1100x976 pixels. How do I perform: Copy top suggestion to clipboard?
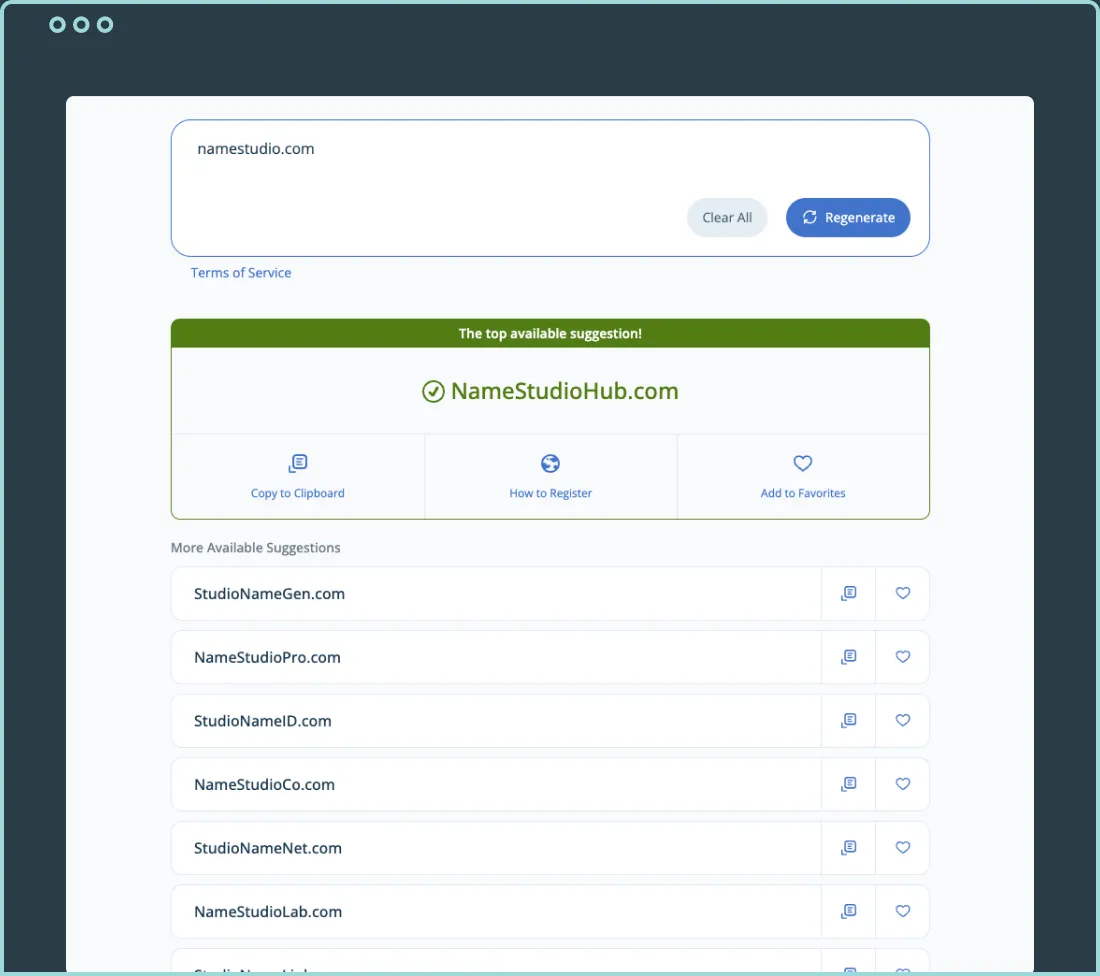pos(298,476)
